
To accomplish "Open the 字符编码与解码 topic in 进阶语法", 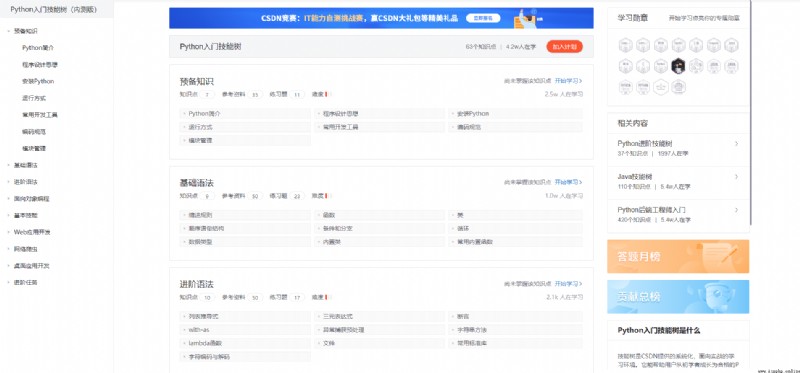I will 245,357.
